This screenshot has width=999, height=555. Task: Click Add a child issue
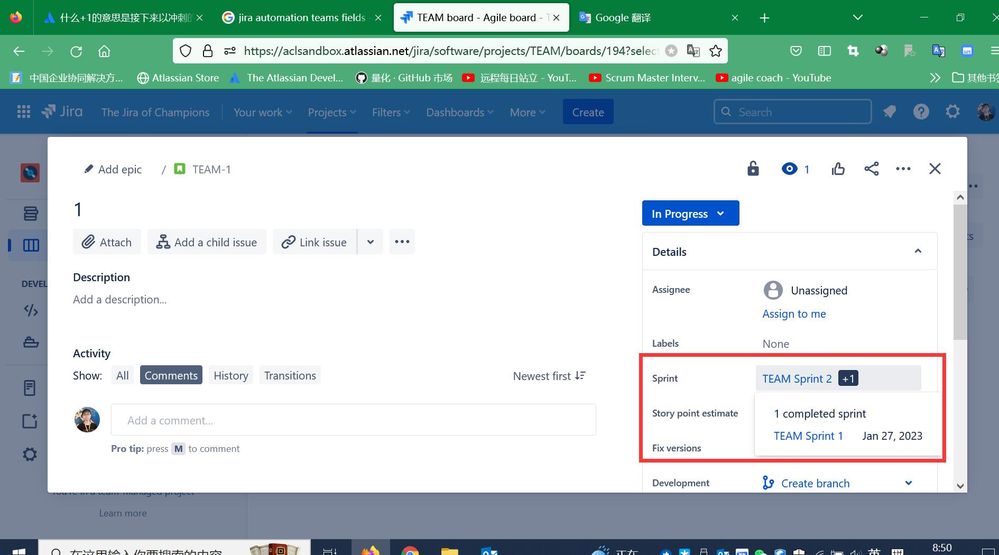[206, 242]
